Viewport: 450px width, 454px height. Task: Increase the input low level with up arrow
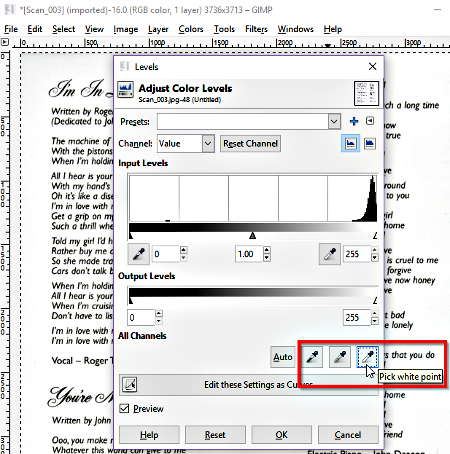(x=184, y=250)
